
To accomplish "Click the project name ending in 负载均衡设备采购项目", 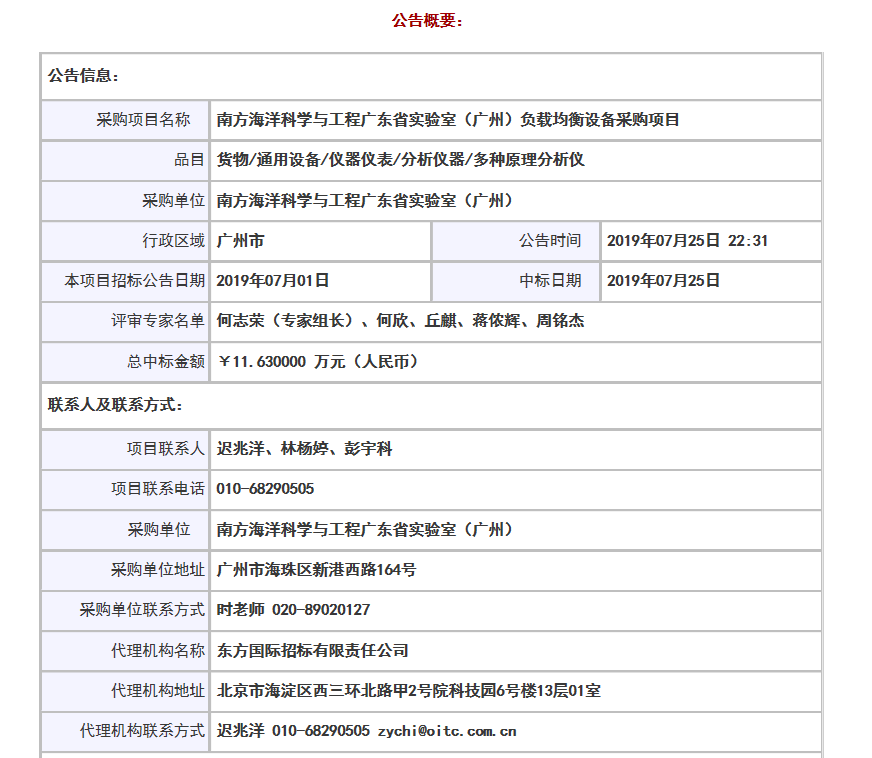I will [x=448, y=120].
